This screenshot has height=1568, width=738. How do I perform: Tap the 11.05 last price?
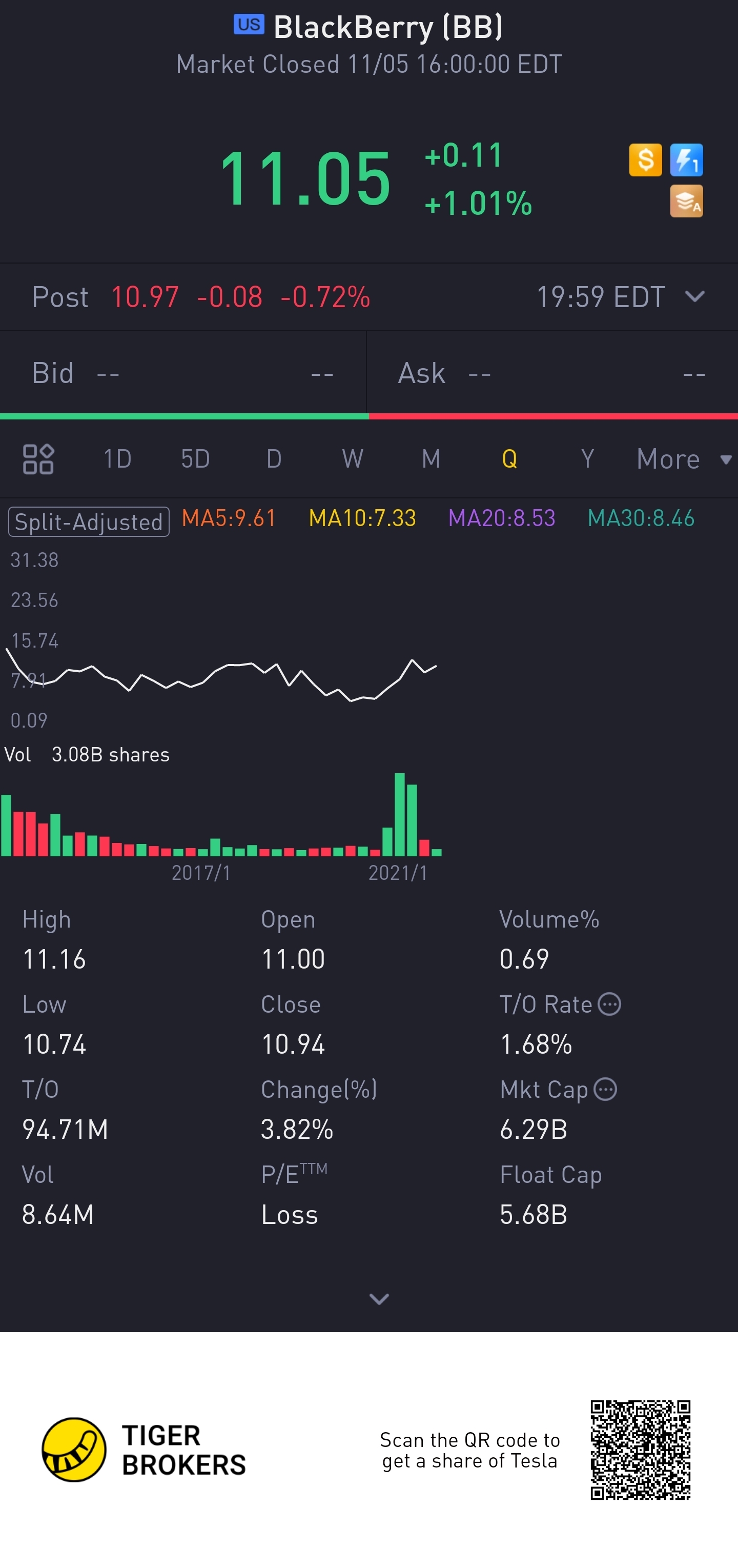click(x=305, y=178)
